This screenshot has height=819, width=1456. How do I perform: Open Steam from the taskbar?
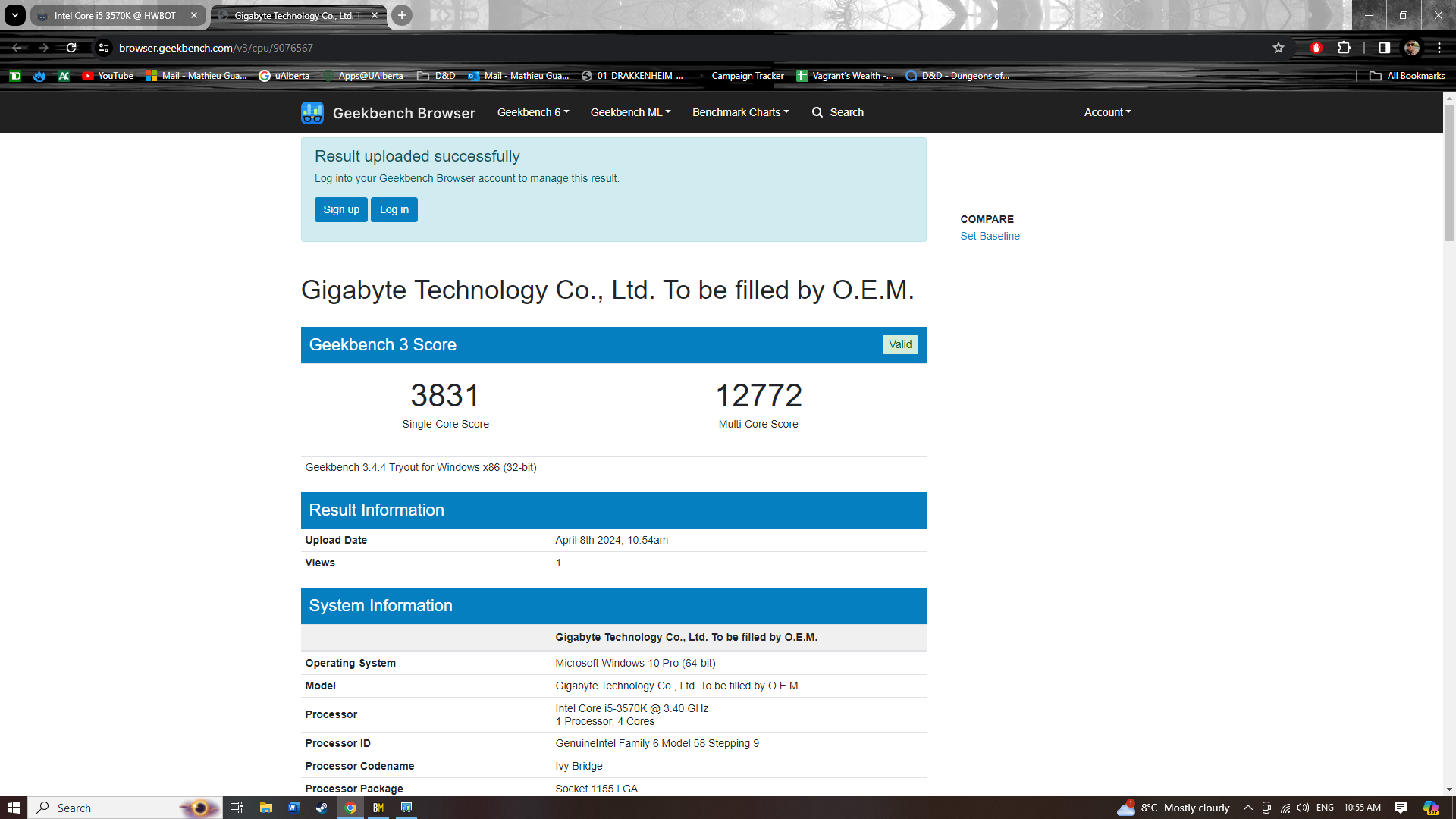[322, 808]
